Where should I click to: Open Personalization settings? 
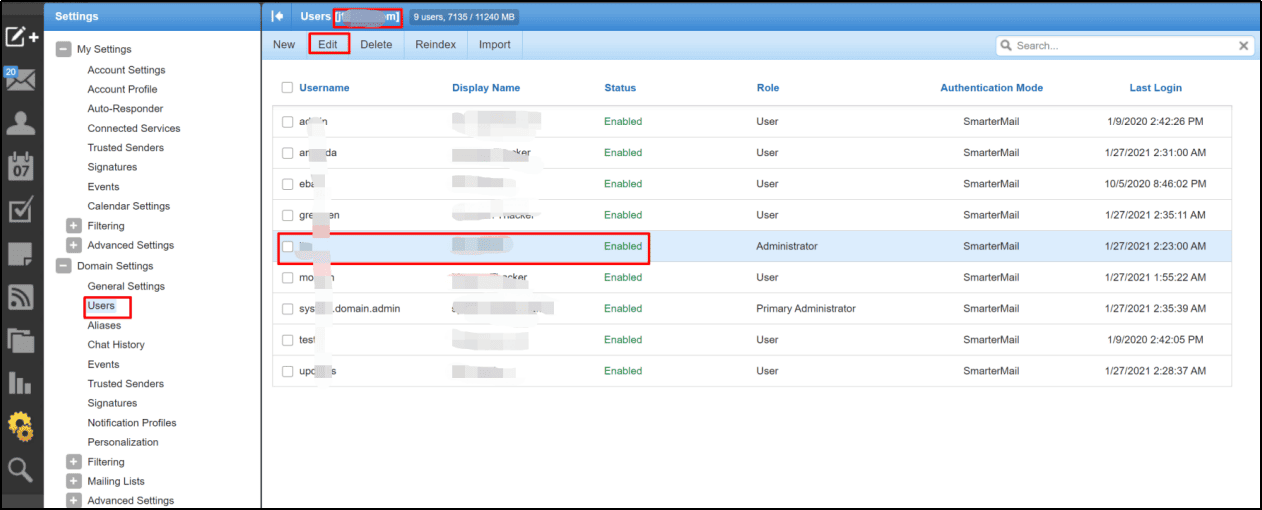pos(123,442)
